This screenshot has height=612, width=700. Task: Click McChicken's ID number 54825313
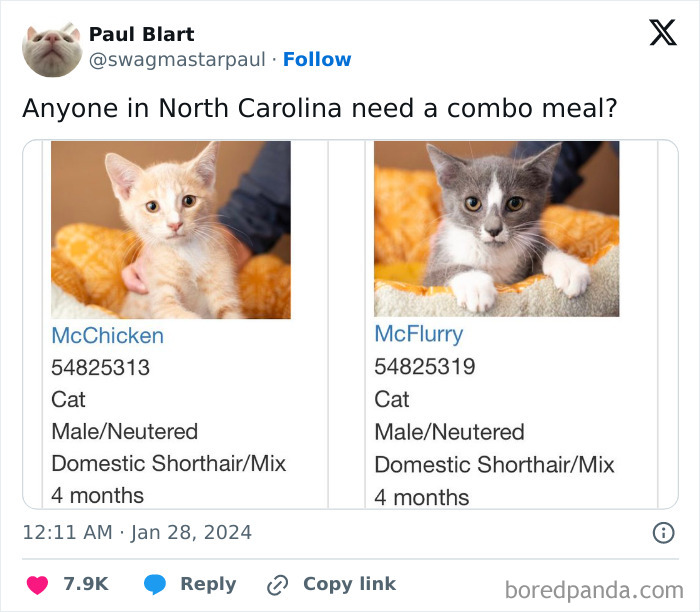click(100, 368)
